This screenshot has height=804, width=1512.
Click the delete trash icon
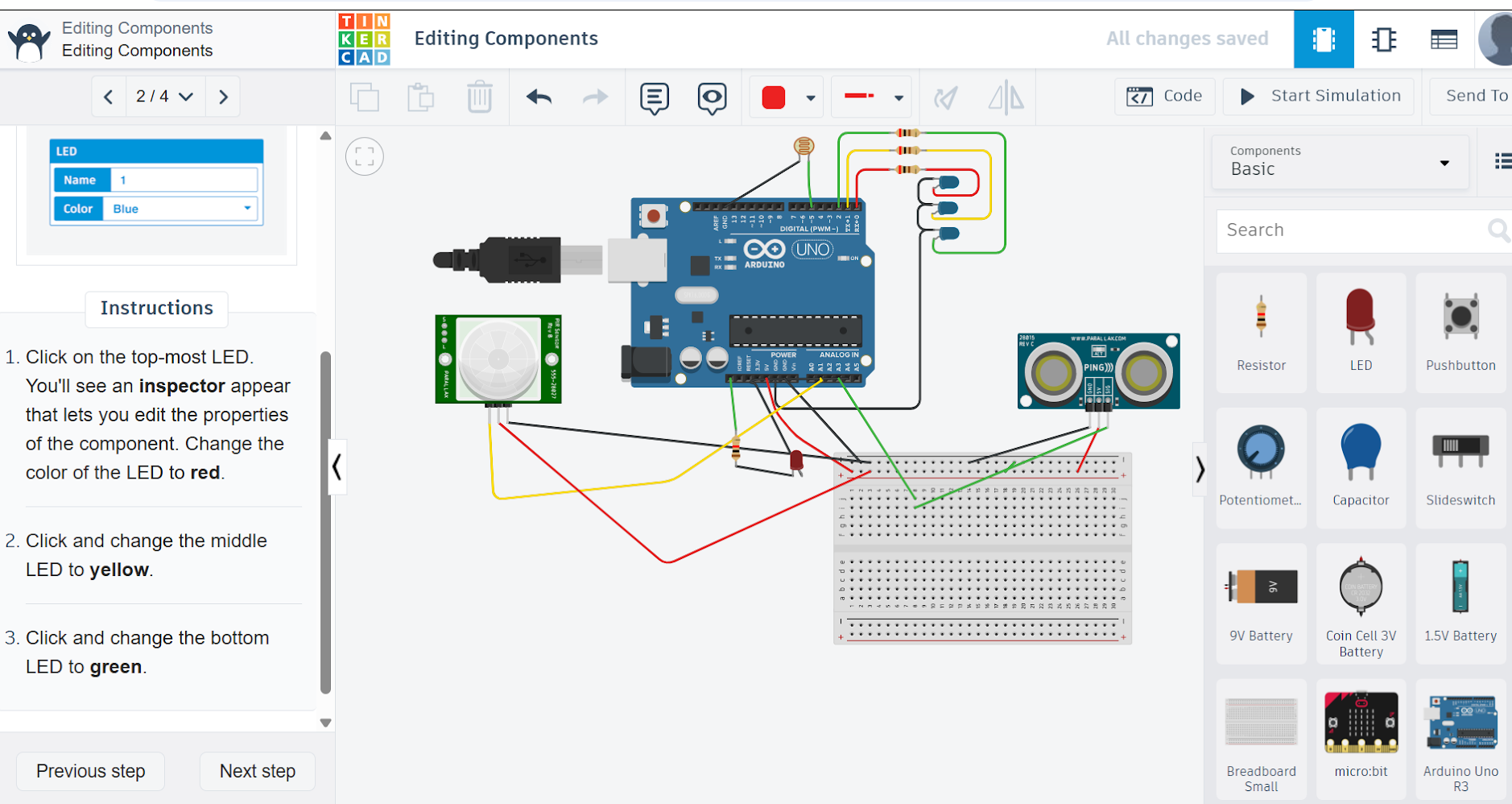pyautogui.click(x=479, y=97)
